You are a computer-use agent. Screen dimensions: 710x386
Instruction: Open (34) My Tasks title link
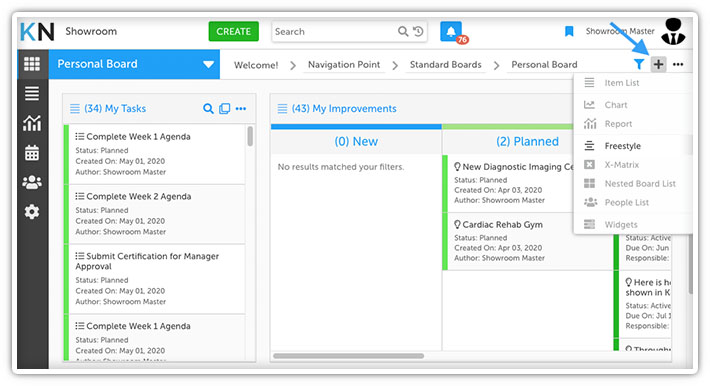click(x=115, y=109)
